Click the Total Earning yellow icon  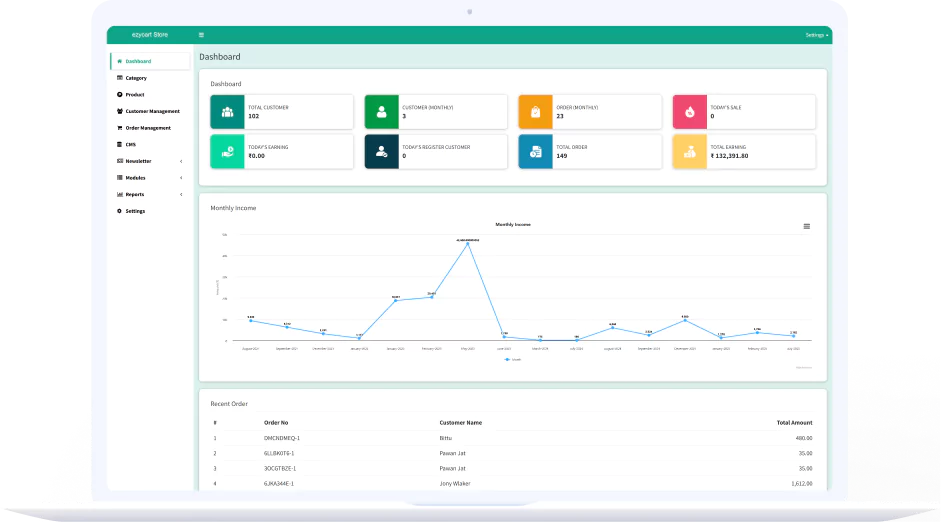click(690, 152)
